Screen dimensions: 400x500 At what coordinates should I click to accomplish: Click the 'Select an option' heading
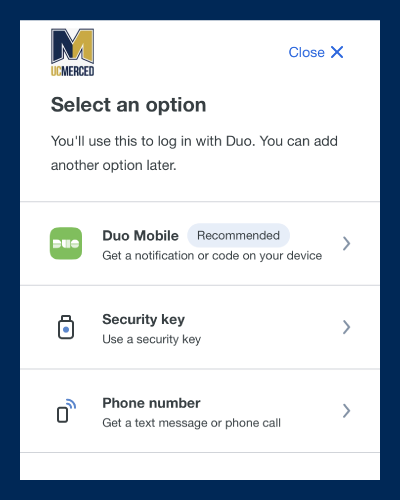point(128,105)
